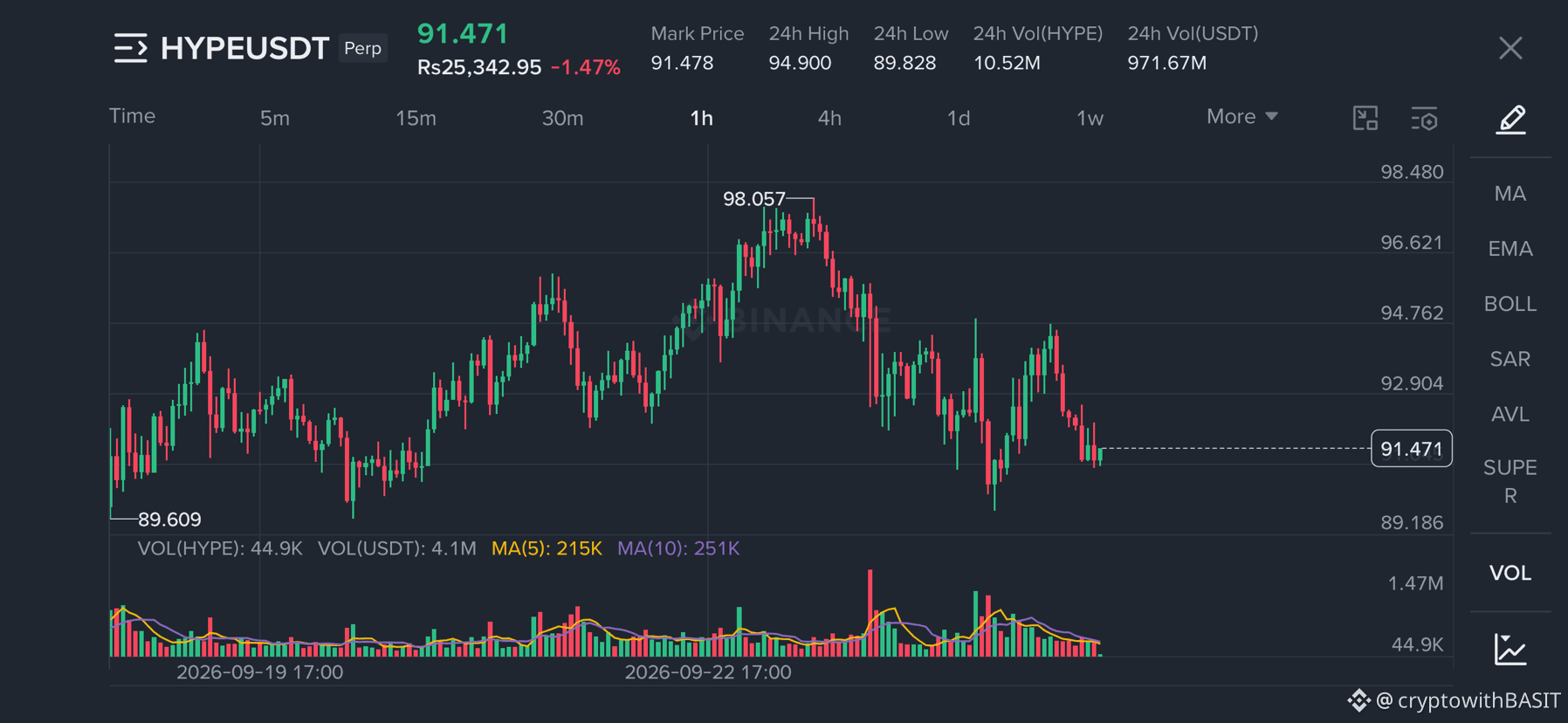The height and width of the screenshot is (723, 1568).
Task: Toggle the EMA indicator
Action: pyautogui.click(x=1510, y=249)
